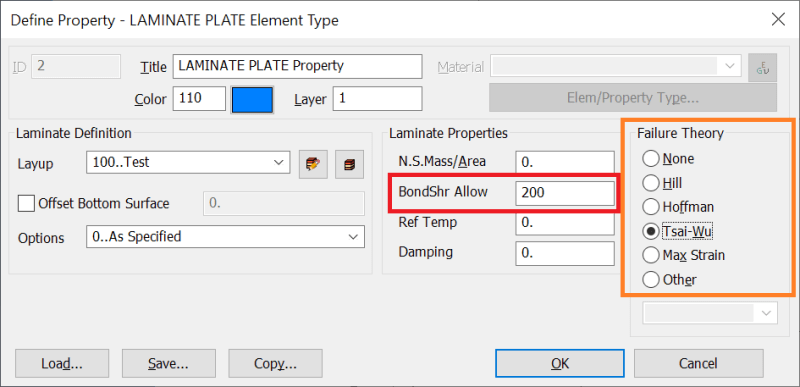This screenshot has width=800, height=387.
Task: Click the Title text field
Action: pyautogui.click(x=297, y=66)
